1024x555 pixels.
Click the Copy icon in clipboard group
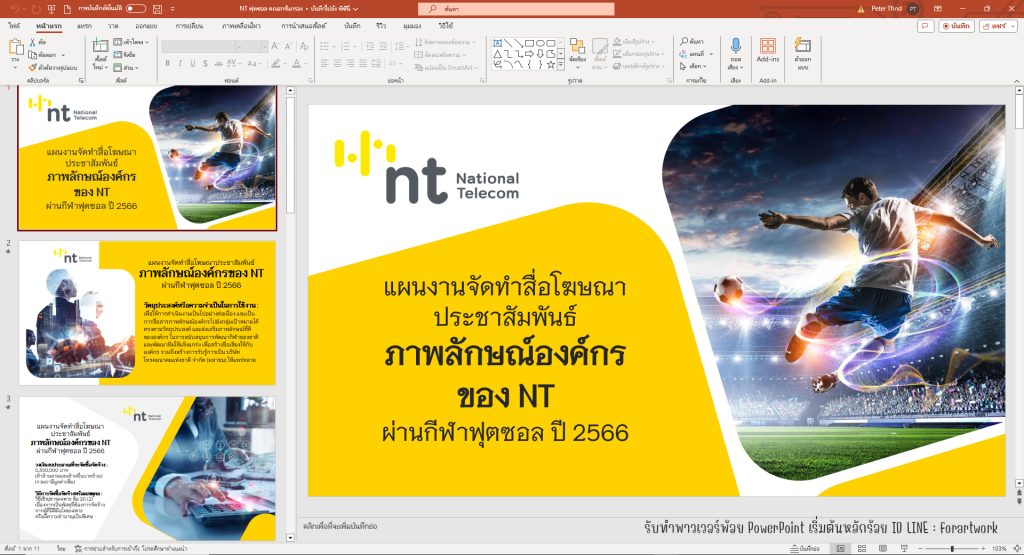pos(33,55)
